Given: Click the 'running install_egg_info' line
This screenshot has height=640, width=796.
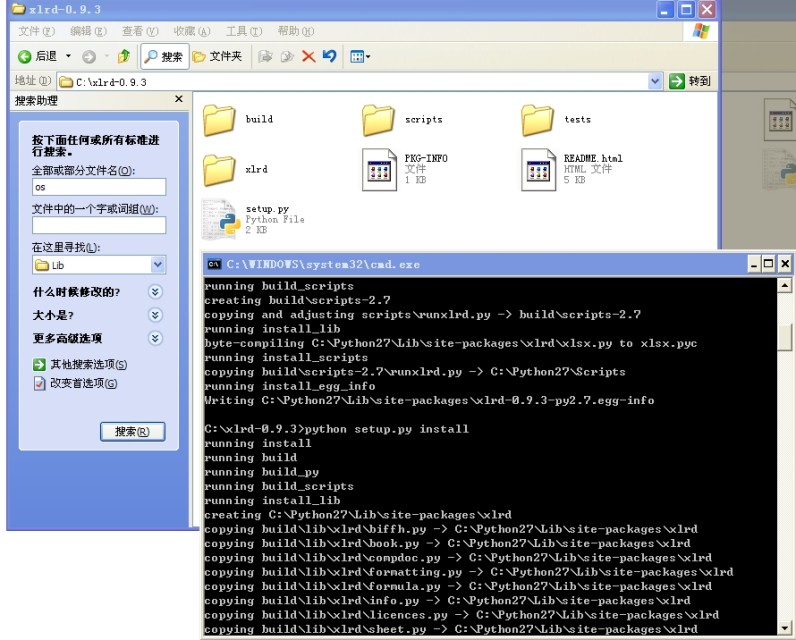Looking at the screenshot, I should click(290, 386).
